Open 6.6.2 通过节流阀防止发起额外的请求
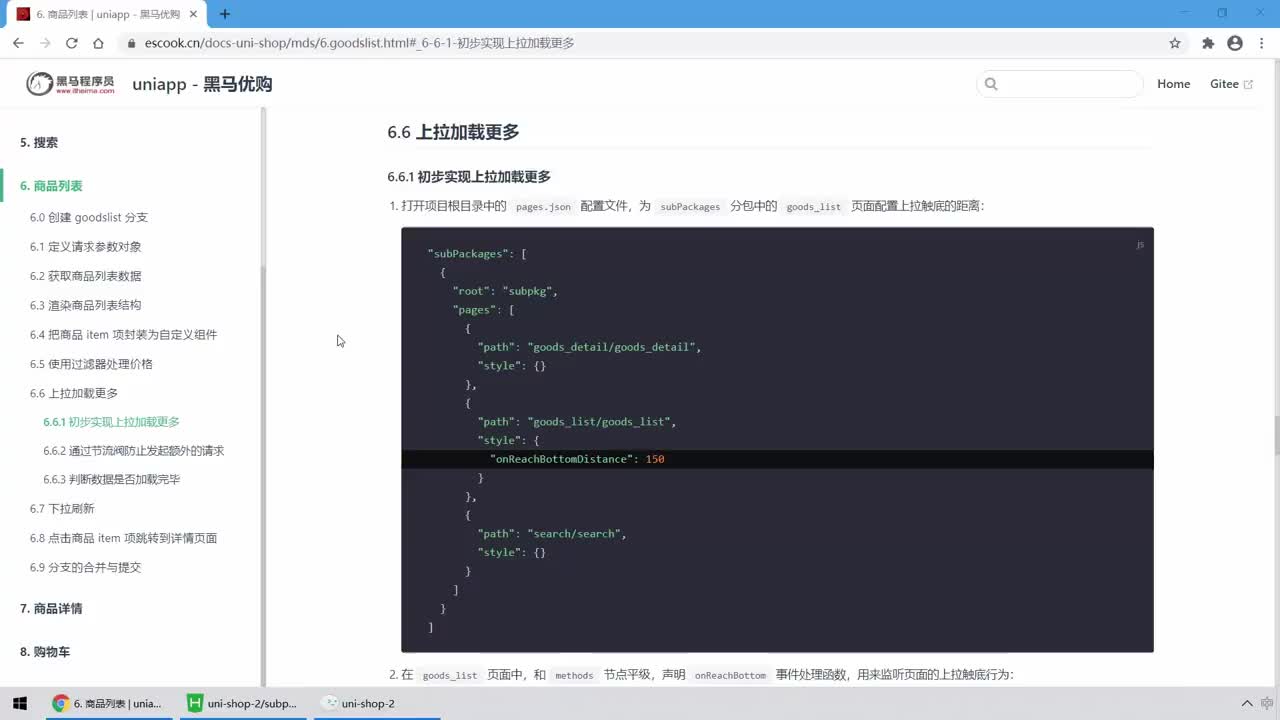 tap(133, 451)
